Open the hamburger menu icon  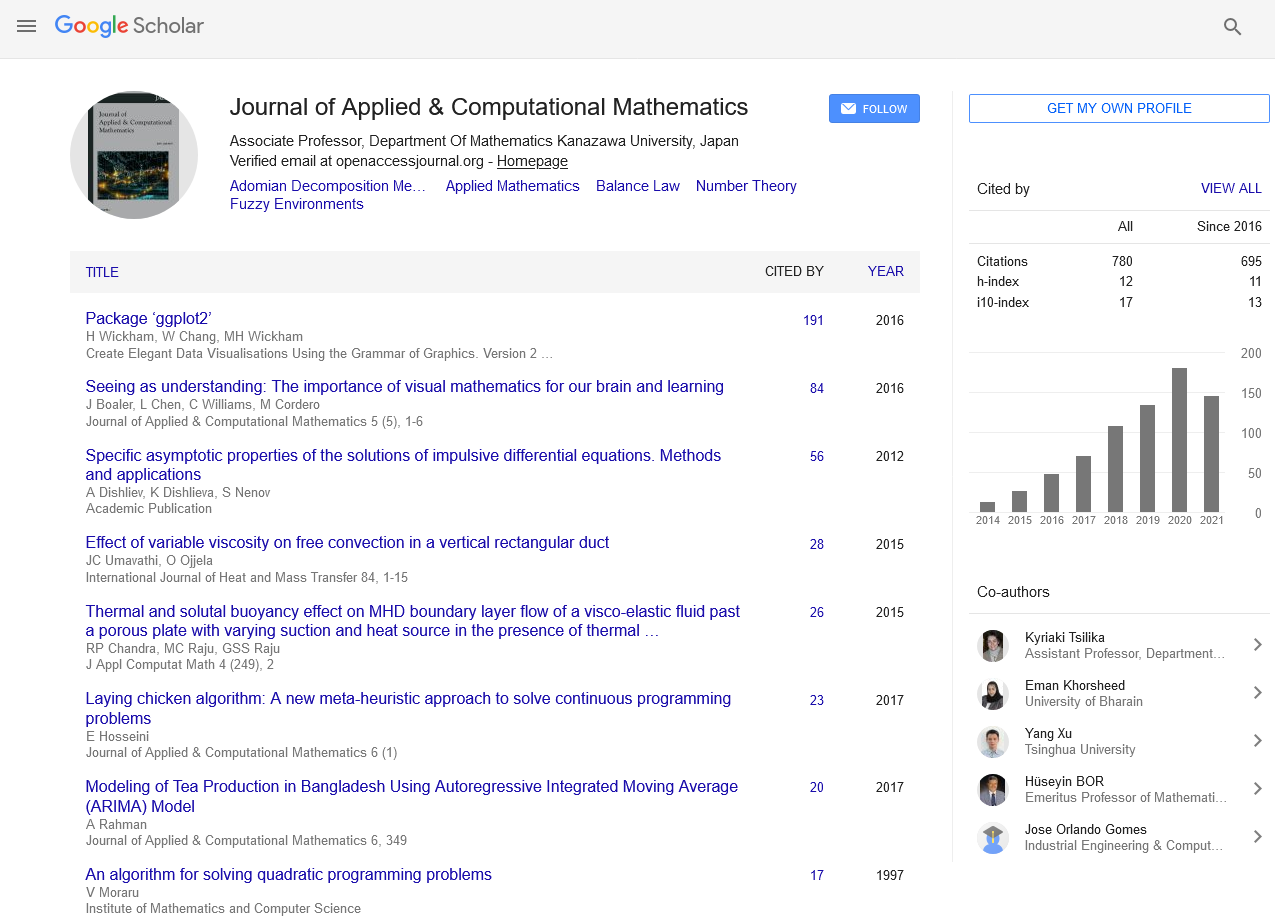point(27,26)
